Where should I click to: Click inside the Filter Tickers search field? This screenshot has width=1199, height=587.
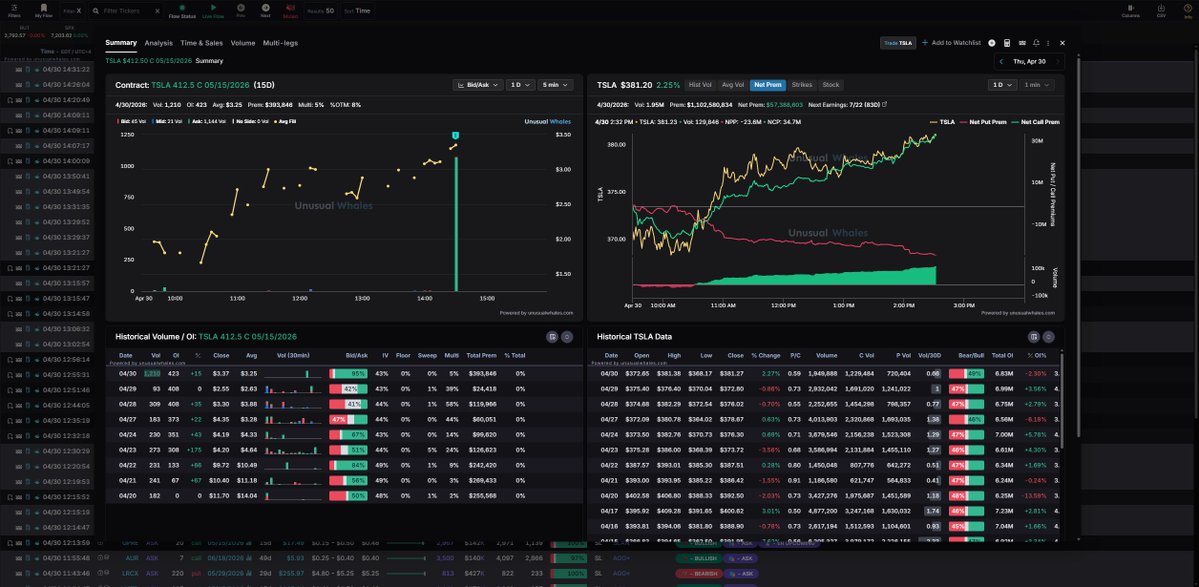pyautogui.click(x=125, y=11)
